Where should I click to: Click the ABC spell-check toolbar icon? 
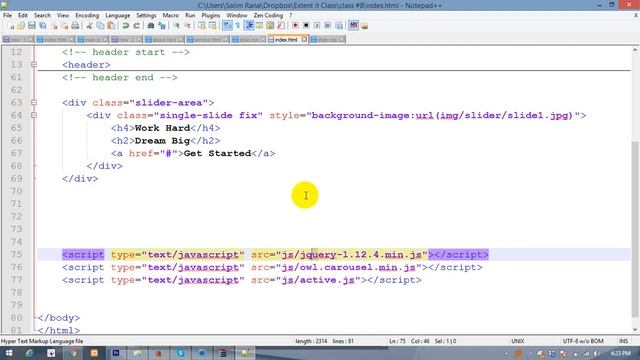pyautogui.click(x=353, y=26)
